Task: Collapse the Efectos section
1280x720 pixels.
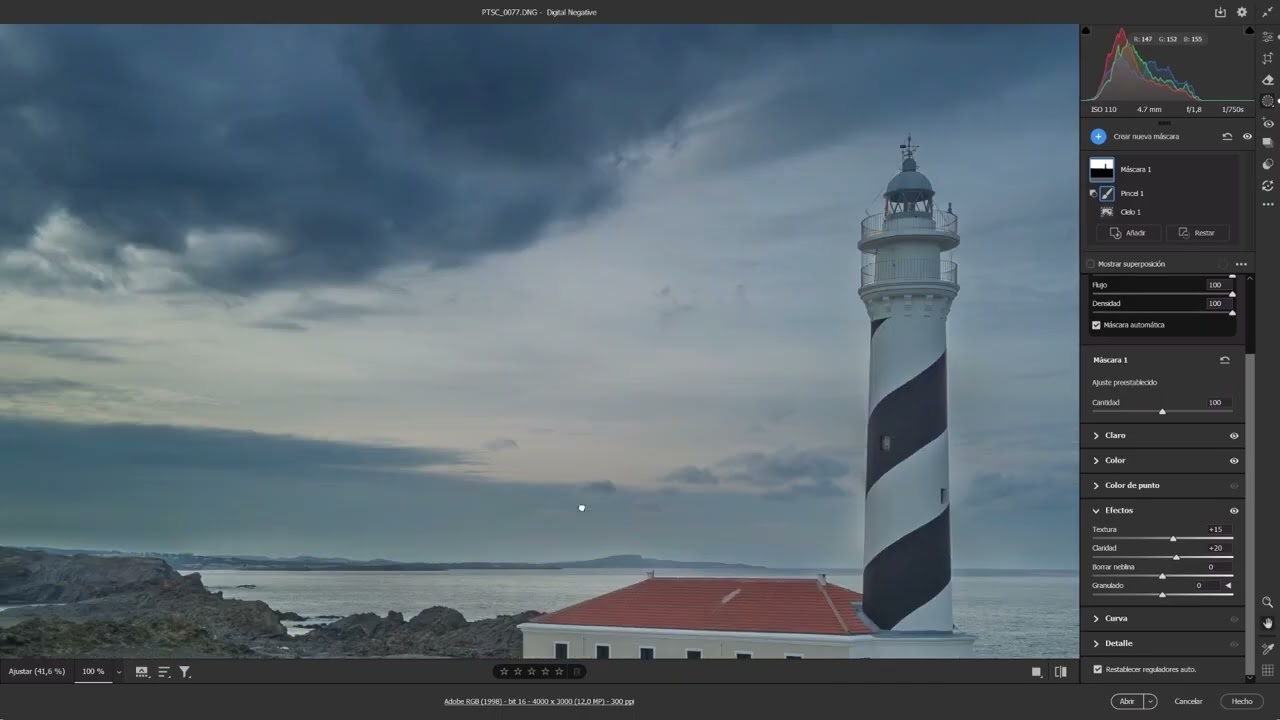Action: (1096, 511)
